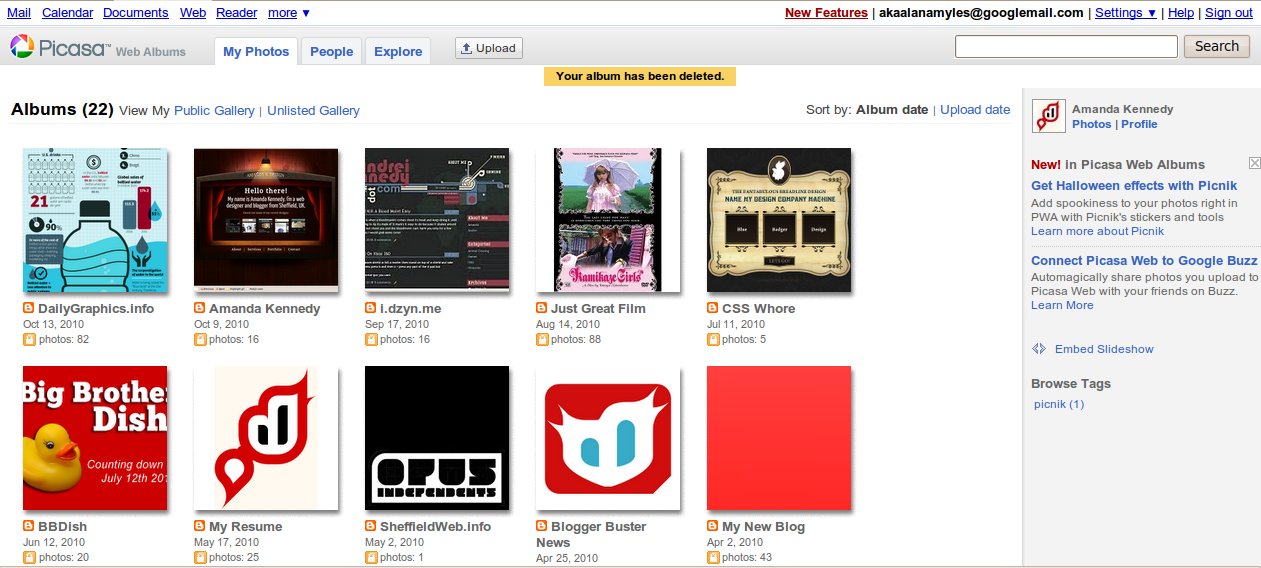This screenshot has height=568, width=1261.
Task: Open the Settings dropdown
Action: click(1126, 13)
